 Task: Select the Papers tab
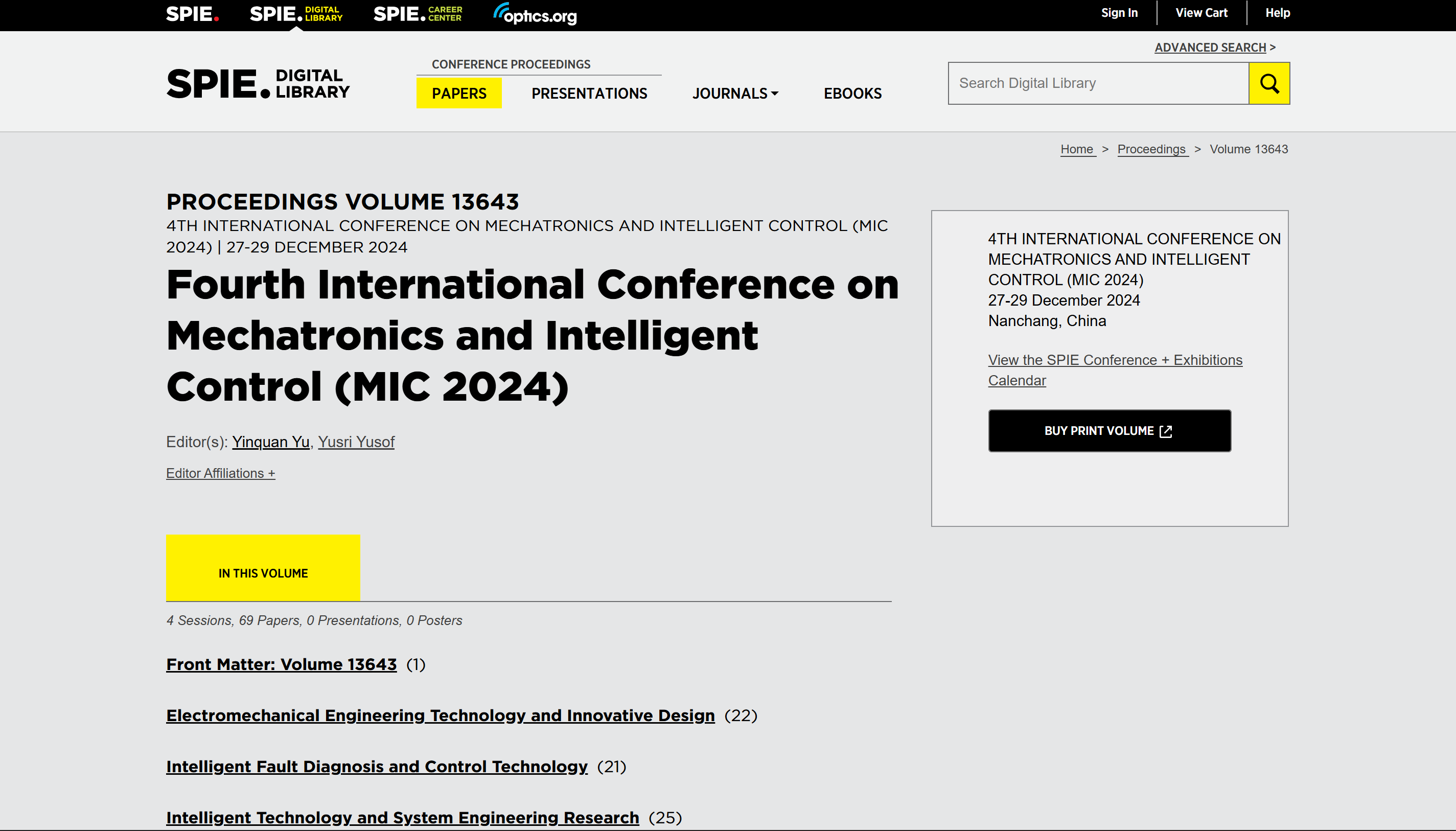[x=459, y=94]
